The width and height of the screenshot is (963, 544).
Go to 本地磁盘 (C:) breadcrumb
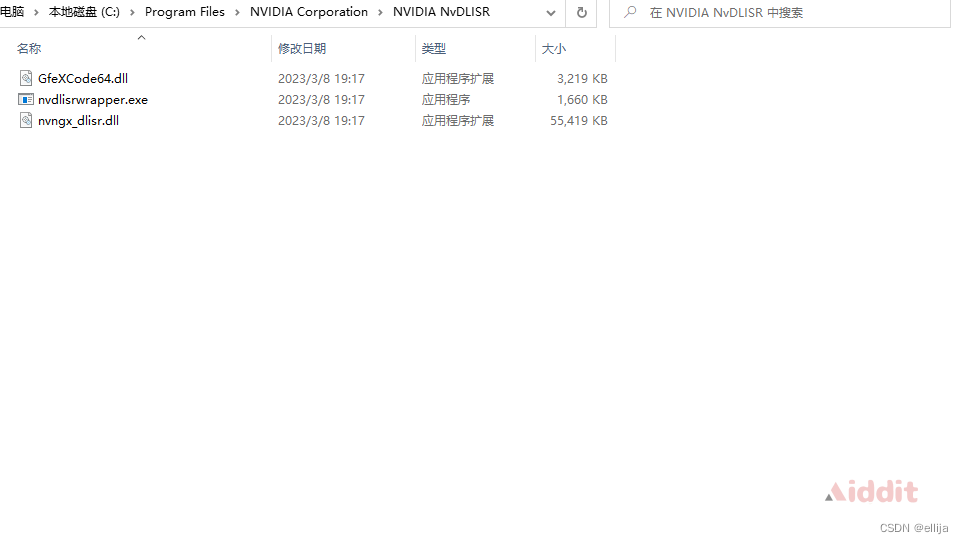tap(84, 12)
